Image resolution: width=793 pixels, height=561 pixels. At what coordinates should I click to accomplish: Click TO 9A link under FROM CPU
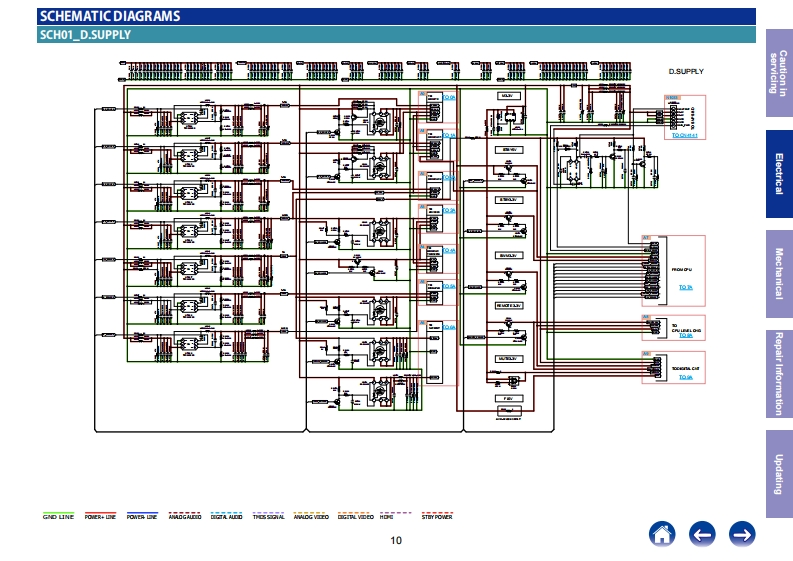coord(685,287)
